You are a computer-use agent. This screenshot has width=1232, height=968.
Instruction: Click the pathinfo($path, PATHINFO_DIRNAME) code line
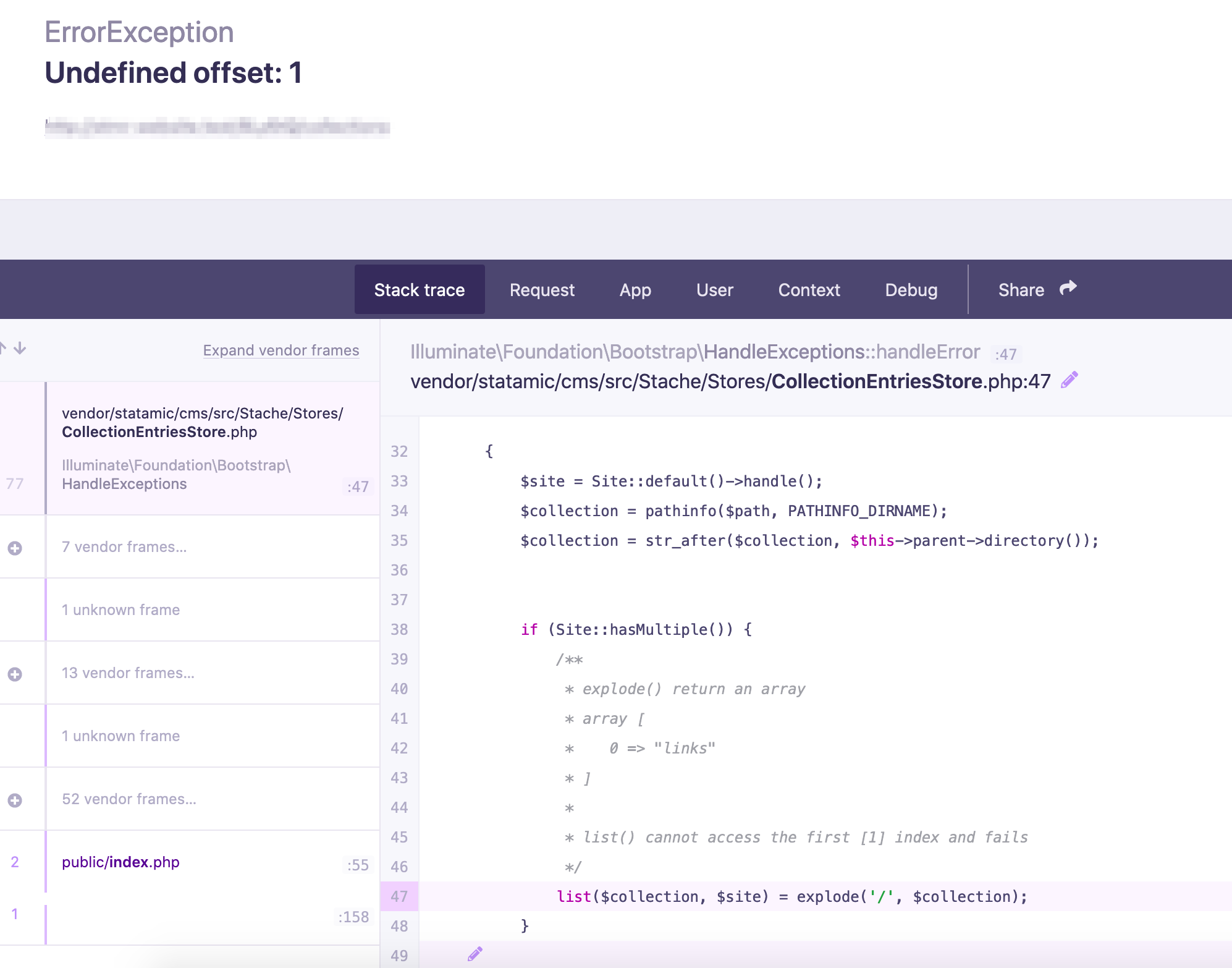click(733, 511)
